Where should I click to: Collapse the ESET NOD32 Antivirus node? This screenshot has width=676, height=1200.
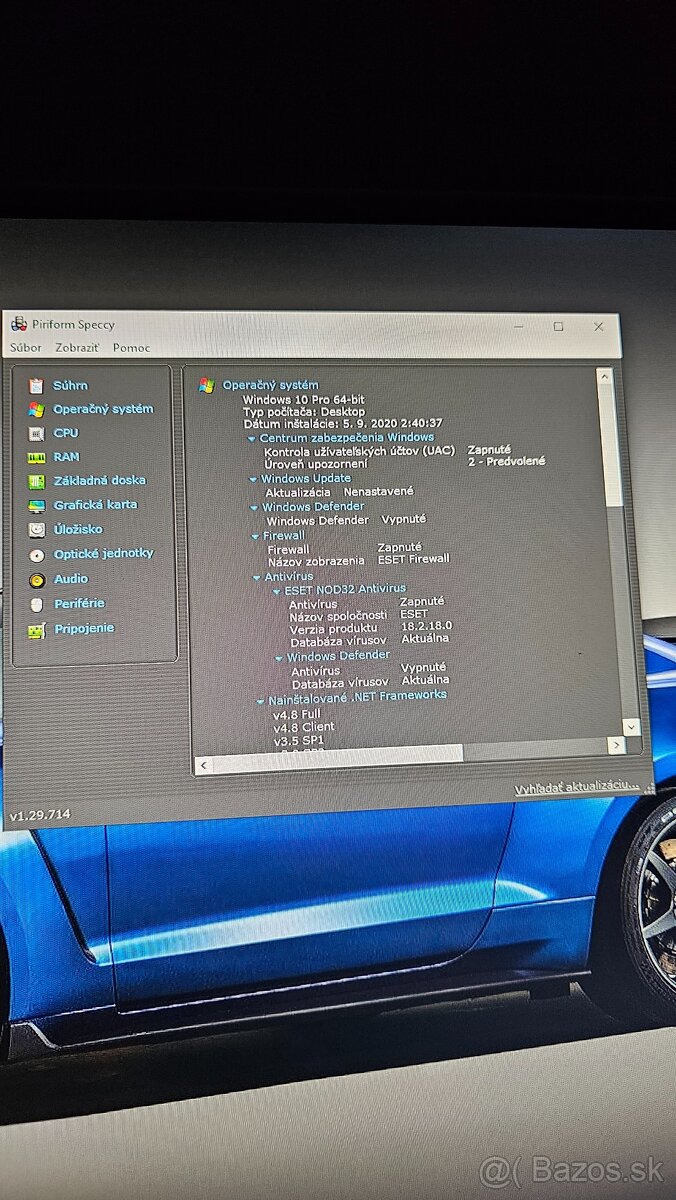(x=277, y=590)
